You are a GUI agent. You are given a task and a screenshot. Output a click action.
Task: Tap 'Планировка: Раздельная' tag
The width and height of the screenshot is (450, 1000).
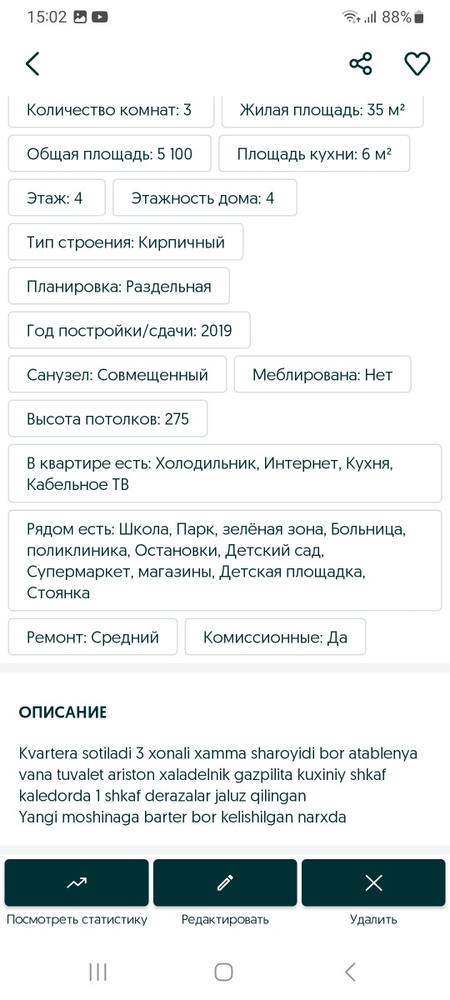(x=119, y=286)
